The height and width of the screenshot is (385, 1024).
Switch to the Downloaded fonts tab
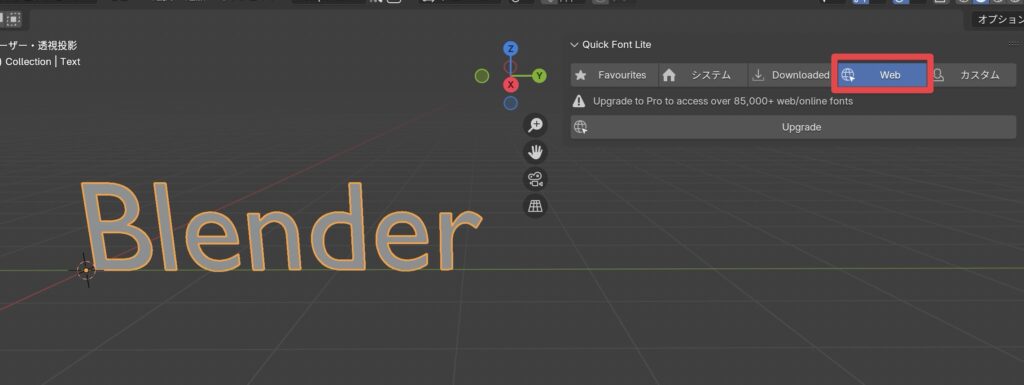790,75
